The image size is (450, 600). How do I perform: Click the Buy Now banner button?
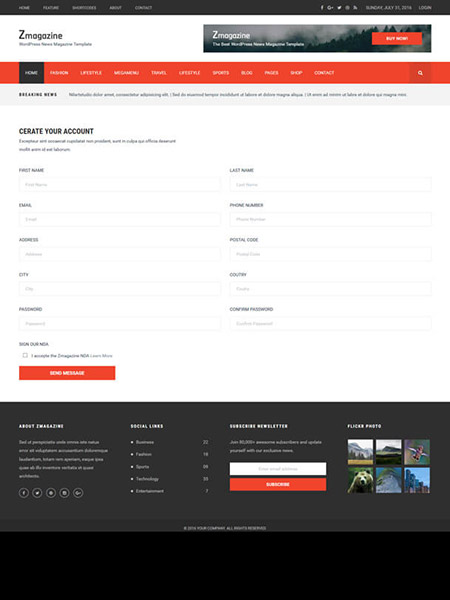[397, 39]
